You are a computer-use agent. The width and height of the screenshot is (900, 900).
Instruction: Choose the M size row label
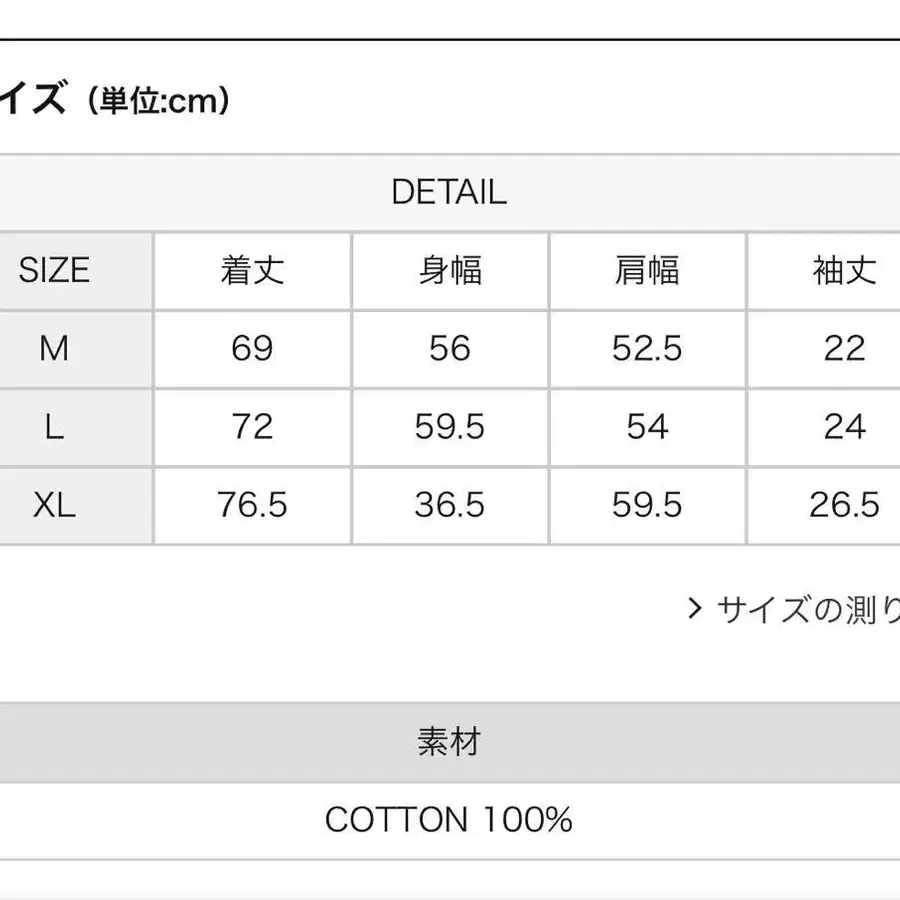[54, 348]
